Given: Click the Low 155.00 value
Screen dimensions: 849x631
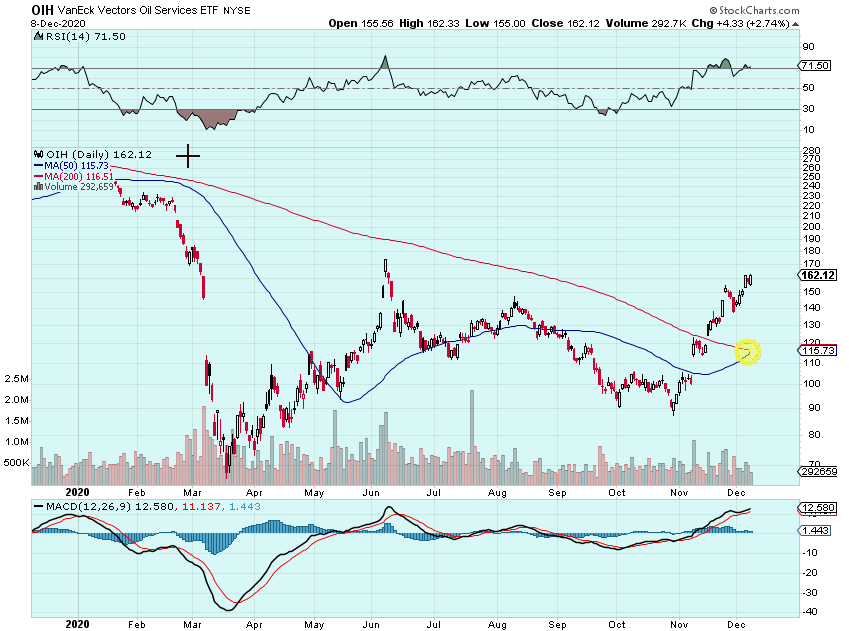Looking at the screenshot, I should point(495,23).
